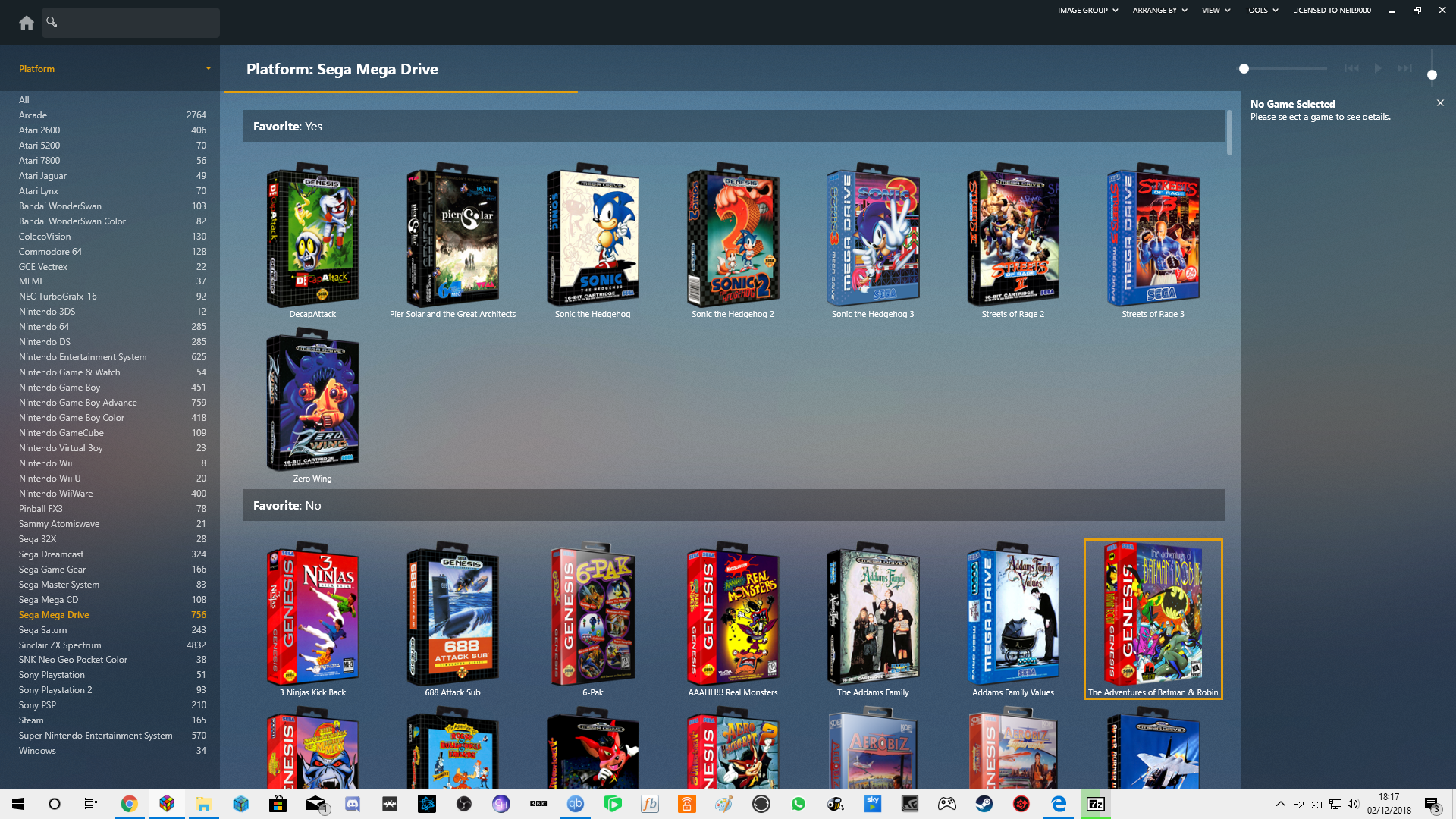Select the Sonic the Hedgehog box art
This screenshot has width=1456, height=819.
(593, 235)
